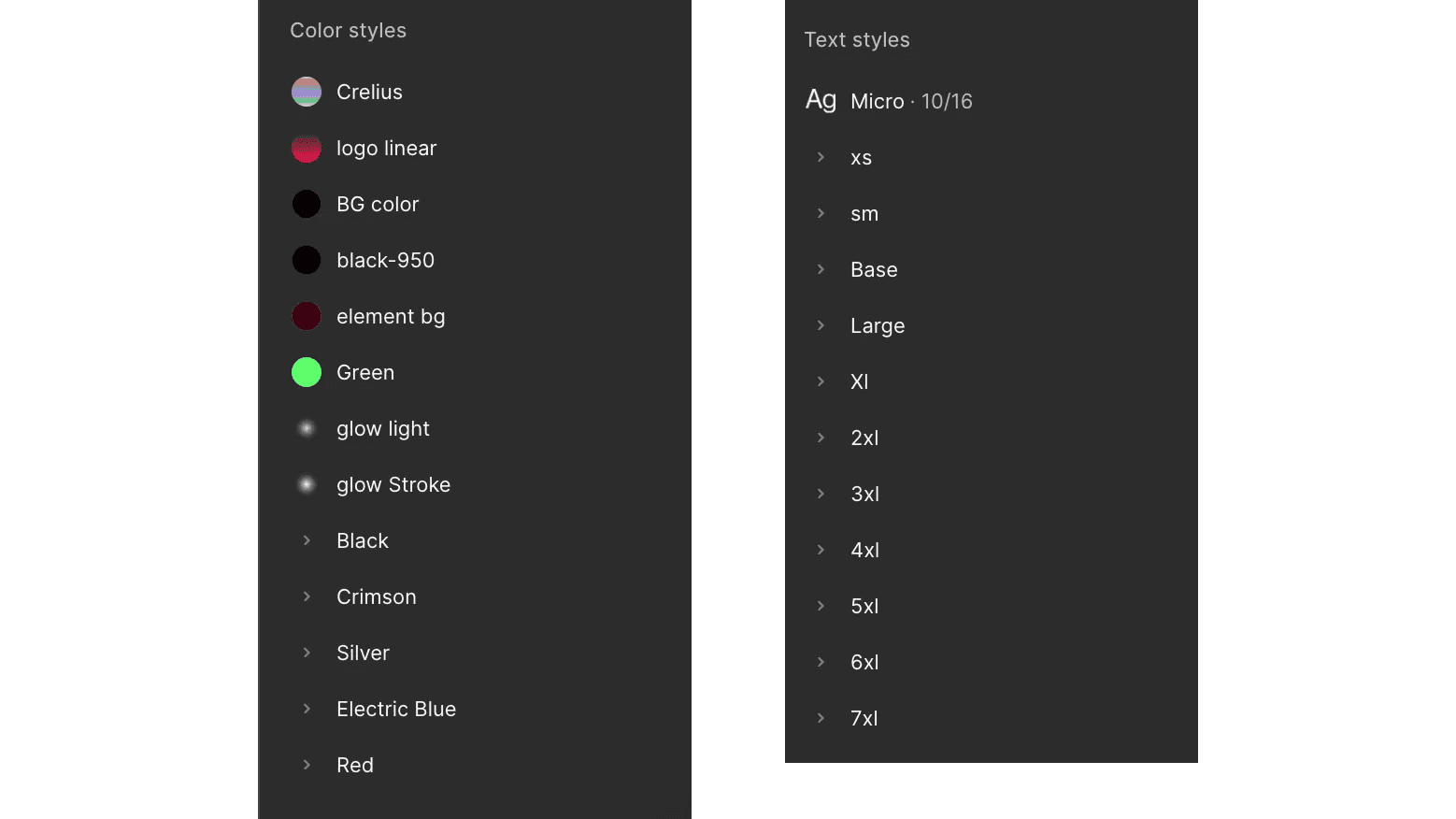Expand the xs text style group
Image resolution: width=1456 pixels, height=819 pixels.
click(x=821, y=157)
